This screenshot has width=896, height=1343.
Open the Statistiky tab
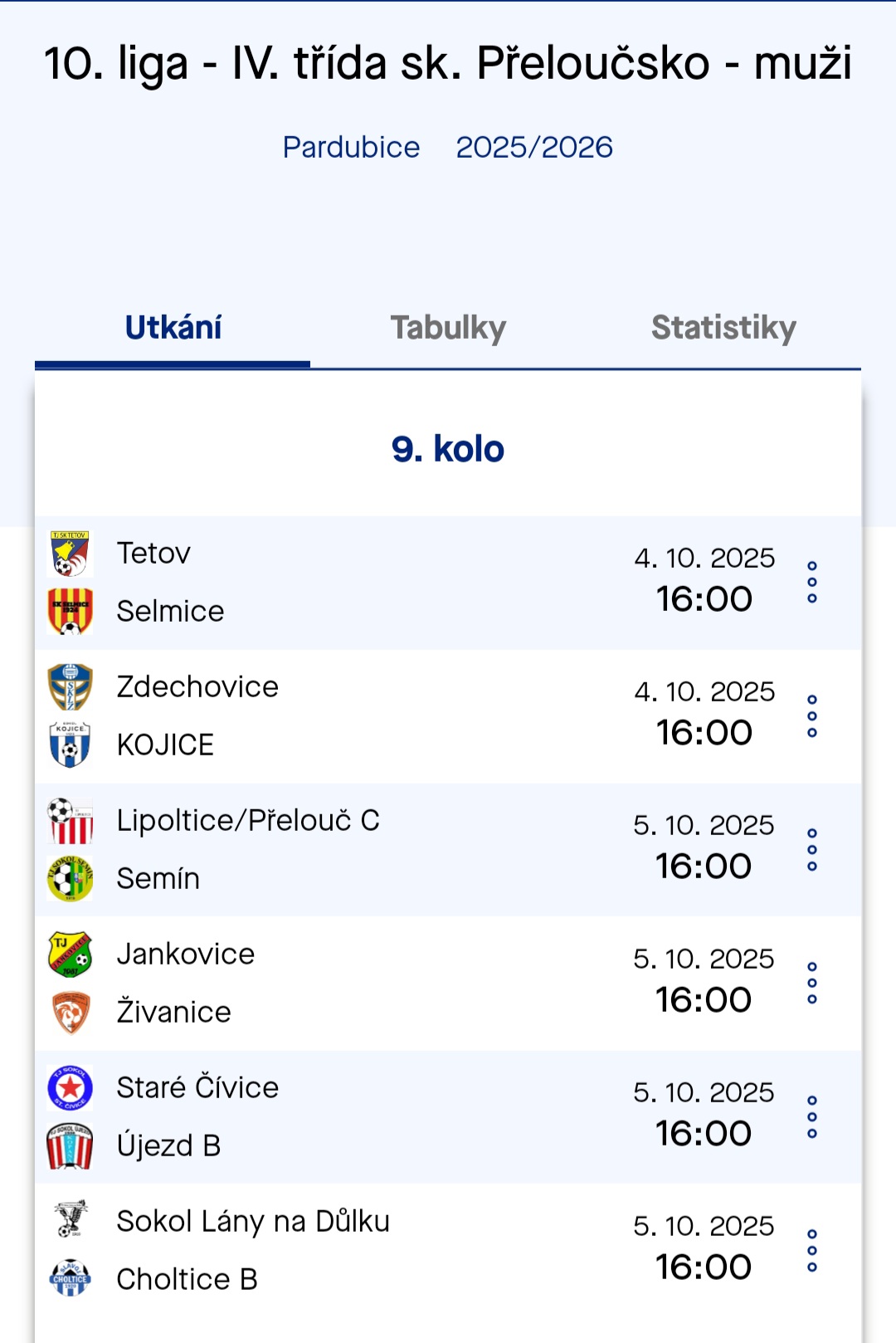pos(723,328)
